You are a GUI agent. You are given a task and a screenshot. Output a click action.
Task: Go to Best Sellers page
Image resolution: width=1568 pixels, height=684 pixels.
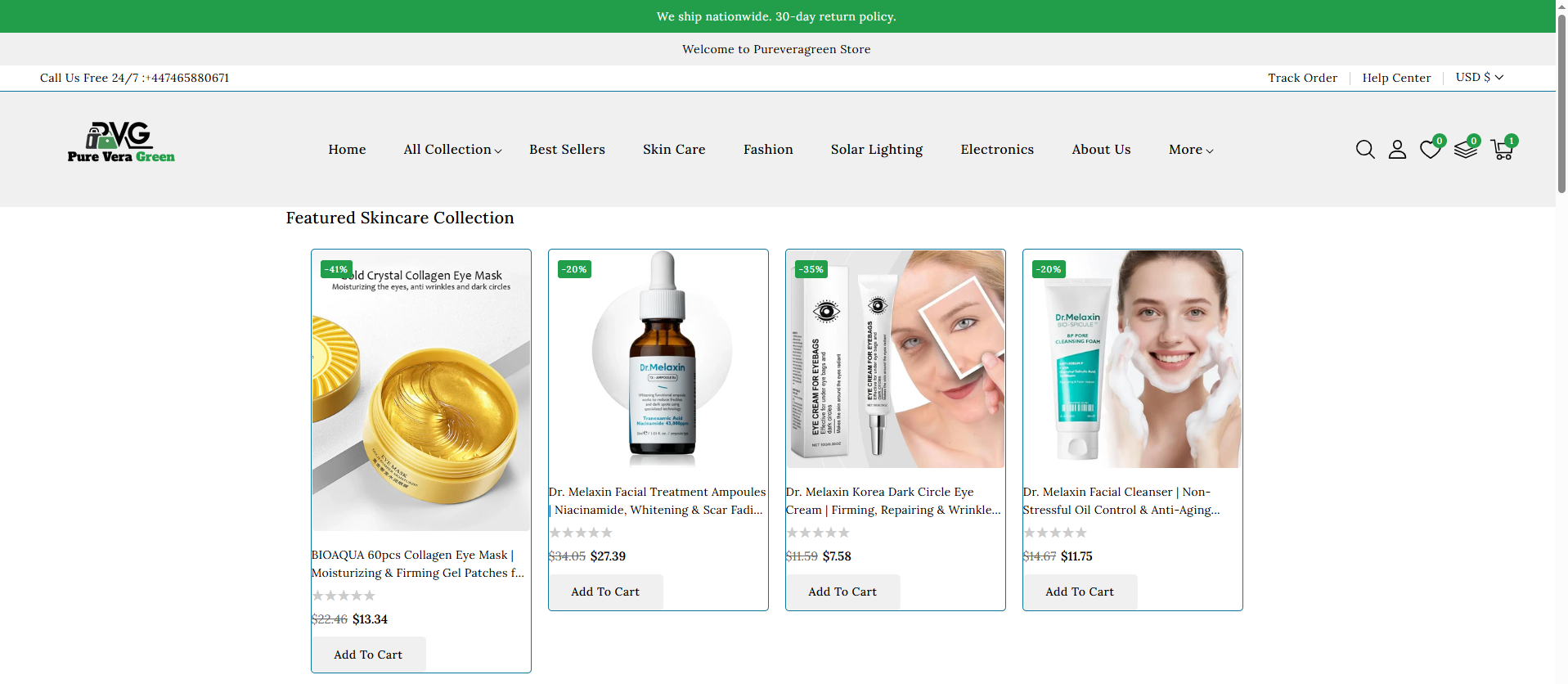567,150
